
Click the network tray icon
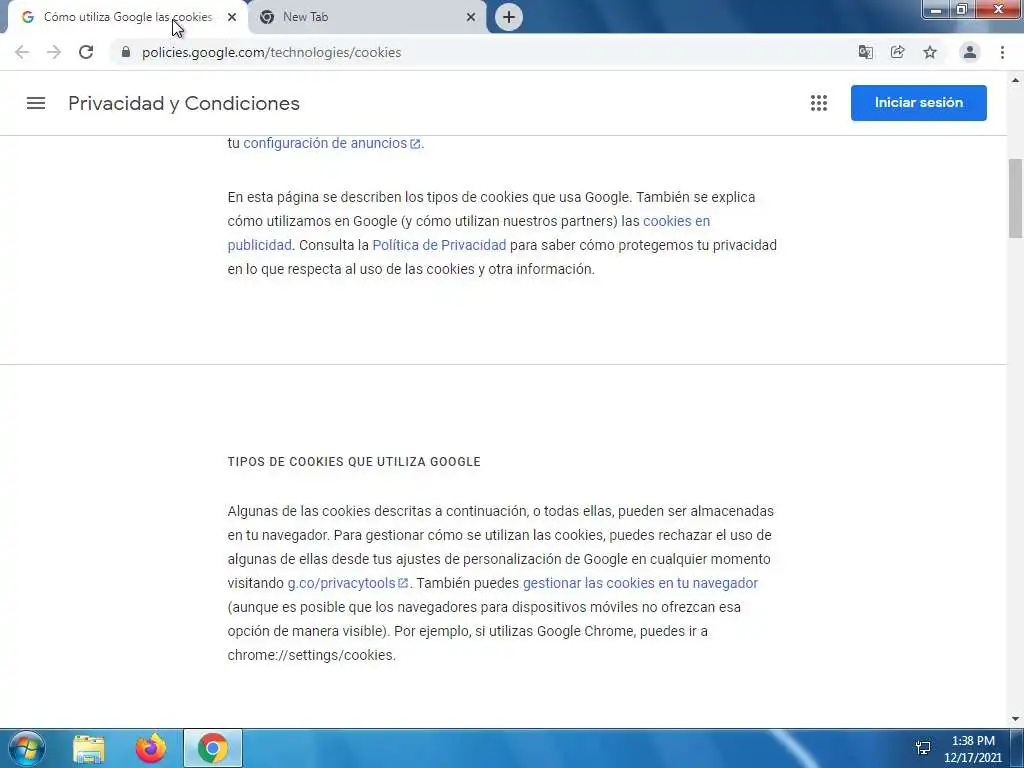pos(923,748)
